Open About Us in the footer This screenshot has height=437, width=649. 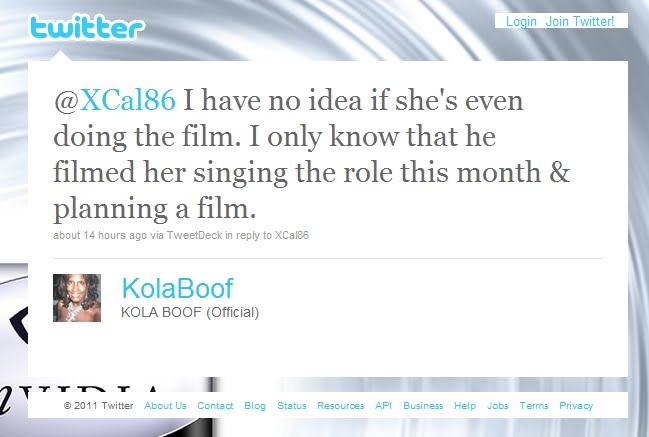click(x=165, y=406)
